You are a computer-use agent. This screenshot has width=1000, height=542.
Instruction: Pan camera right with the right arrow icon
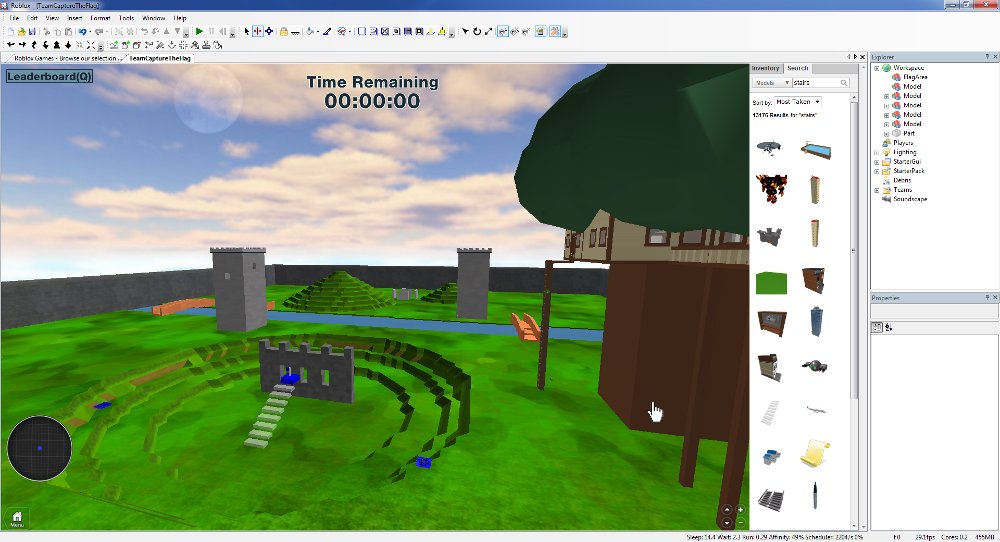coord(22,45)
